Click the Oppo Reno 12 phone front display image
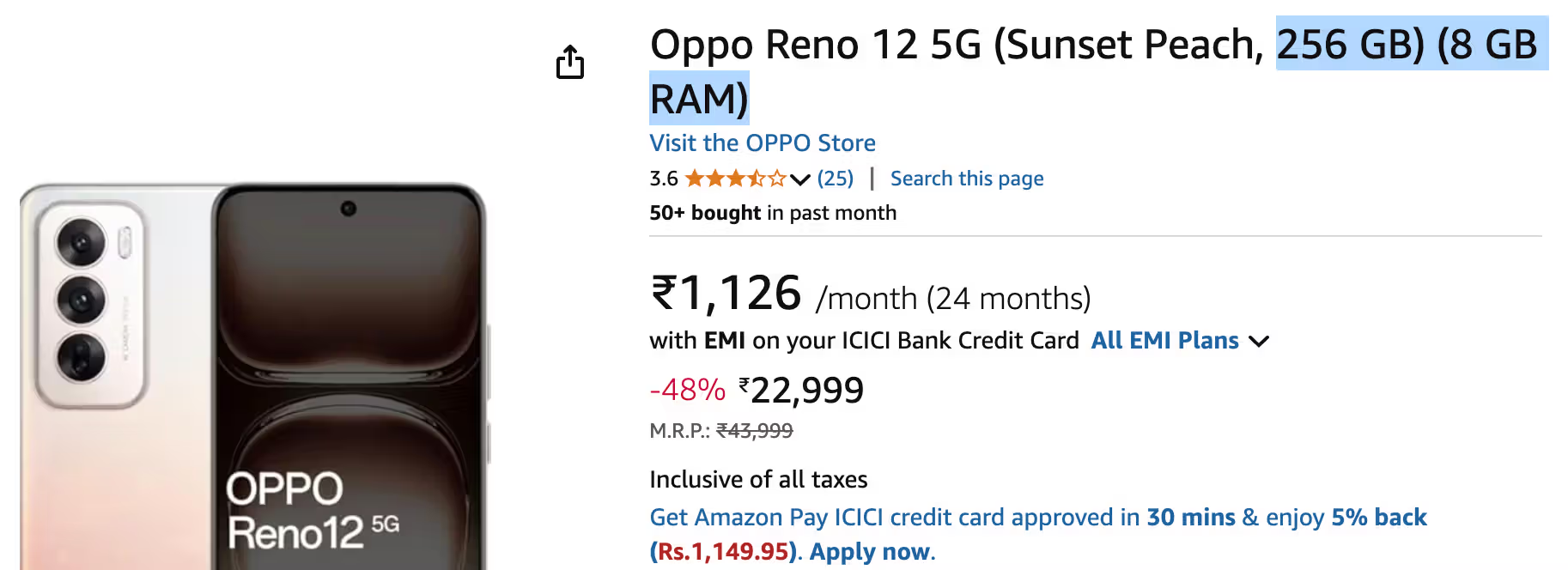Screen dimensions: 1568x570 pos(348,378)
